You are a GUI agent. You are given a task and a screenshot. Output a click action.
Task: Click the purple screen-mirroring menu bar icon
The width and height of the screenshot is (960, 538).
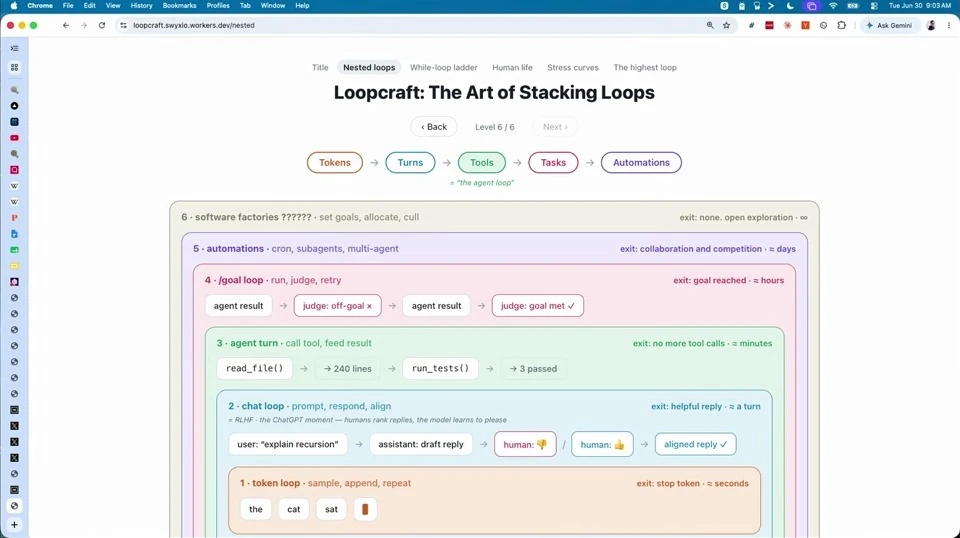812,6
